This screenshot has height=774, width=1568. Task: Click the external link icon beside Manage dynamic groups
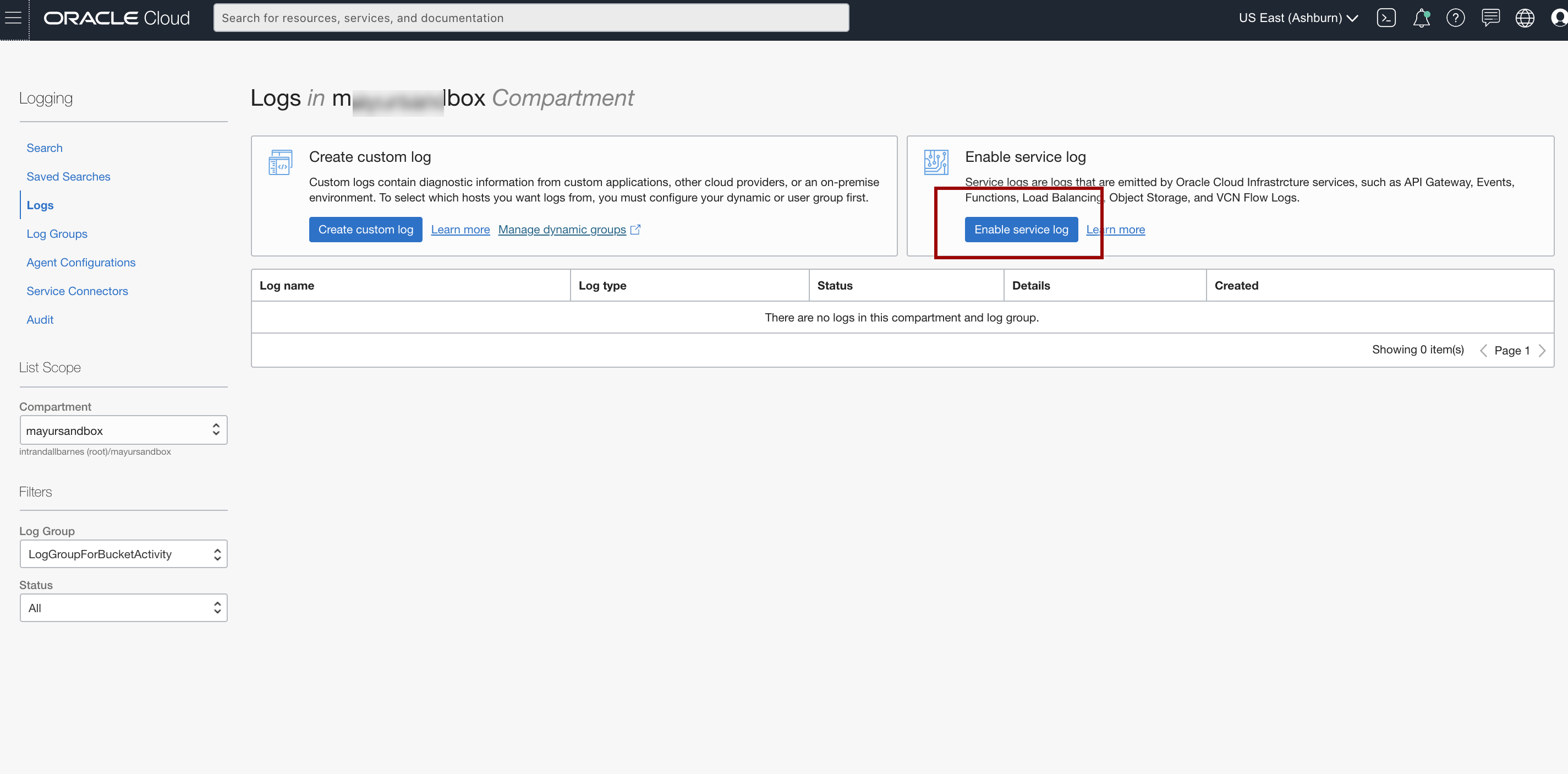[x=635, y=230]
